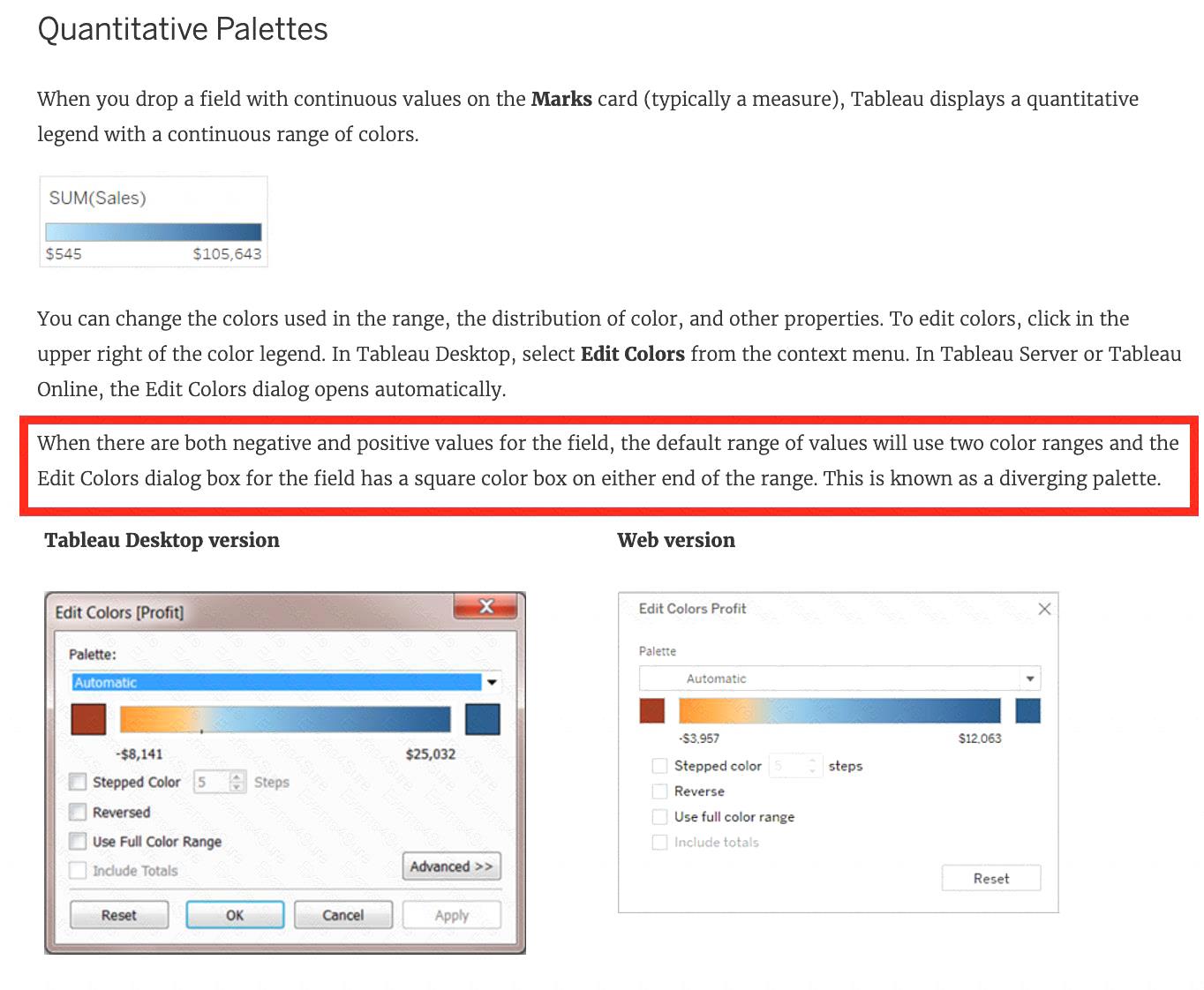Screen dimensions: 1204x990
Task: Click the Cancel button
Action: (x=342, y=915)
